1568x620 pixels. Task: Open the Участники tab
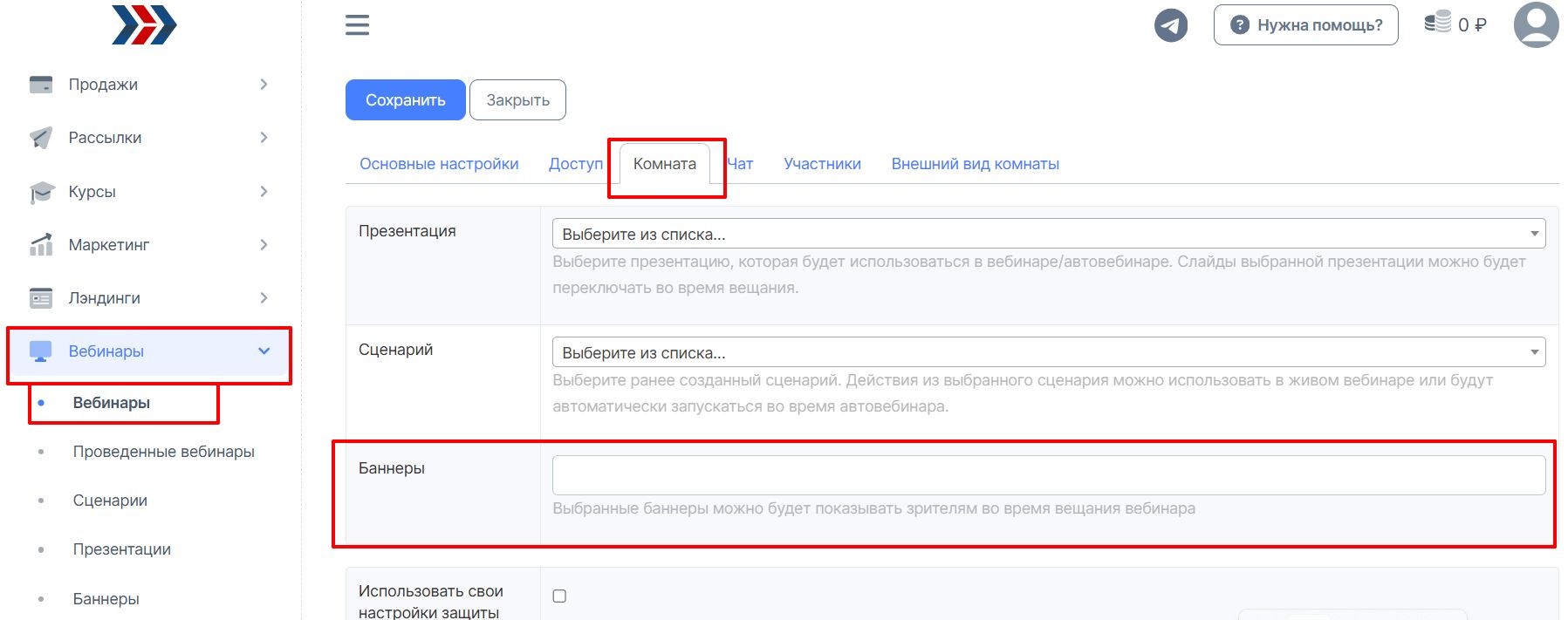(822, 164)
